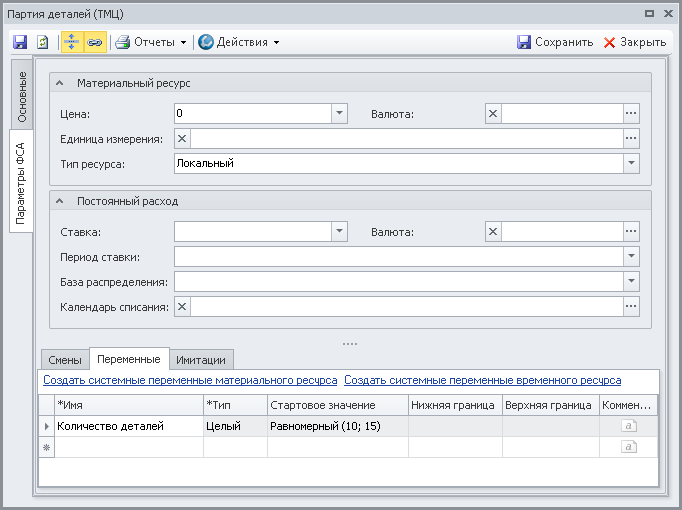
Task: Click the Ставка input field
Action: [x=253, y=231]
